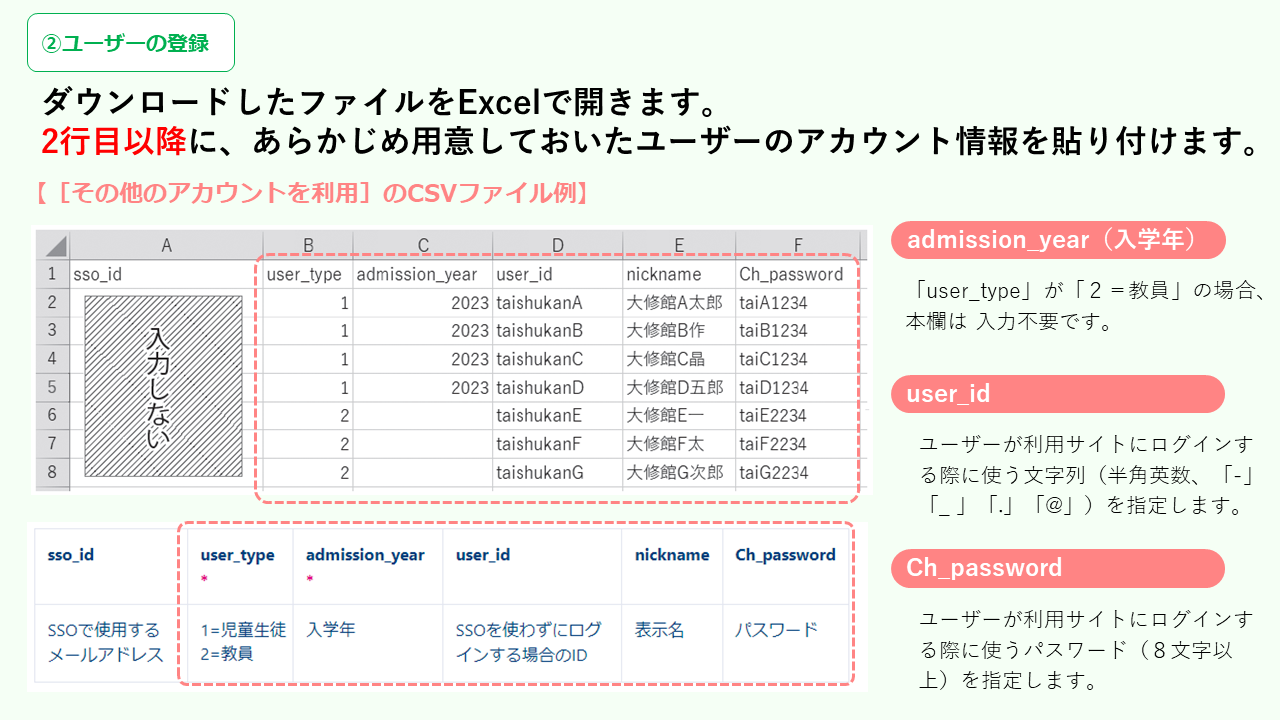Click the CSVファイル例 caption heading
The width and height of the screenshot is (1280, 720).
312,193
